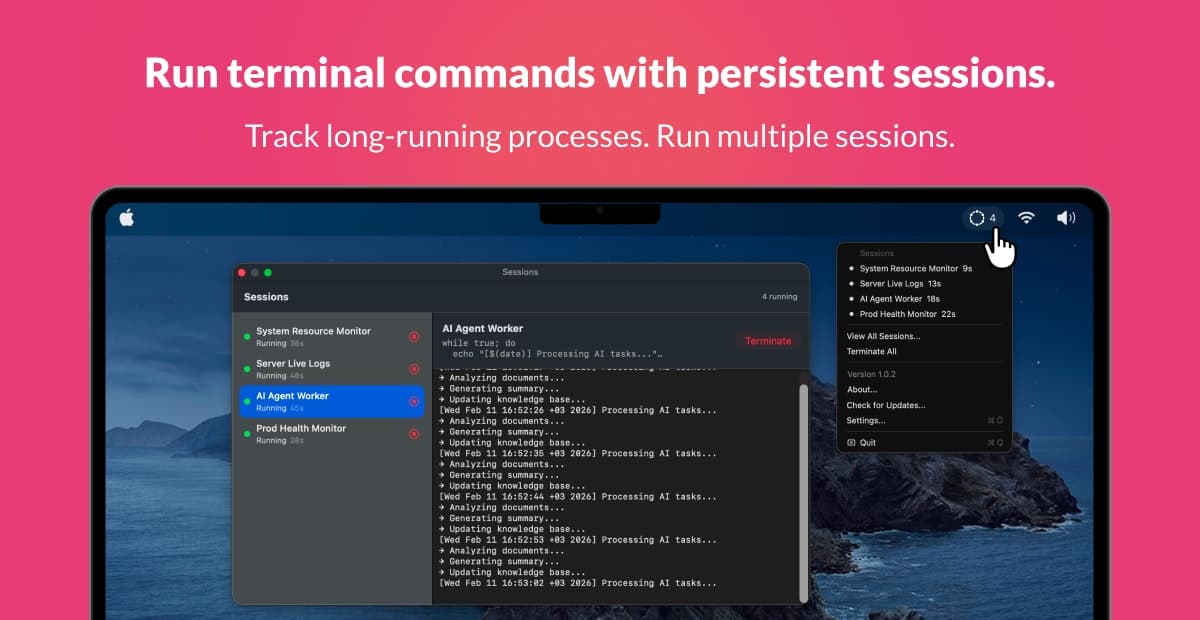
Task: Click the Quit icon in the dropdown menu
Action: click(853, 442)
